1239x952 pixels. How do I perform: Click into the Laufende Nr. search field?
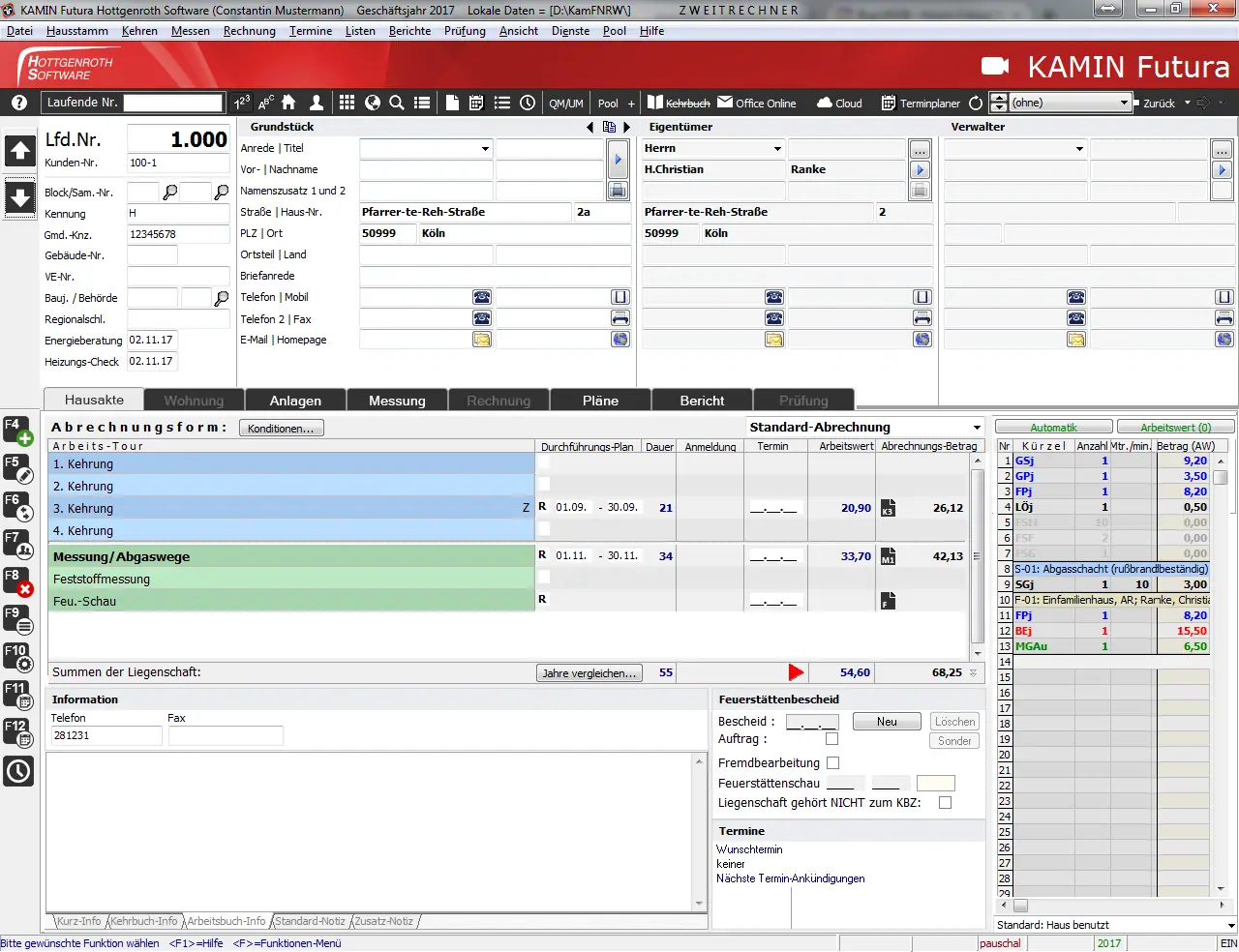point(173,103)
